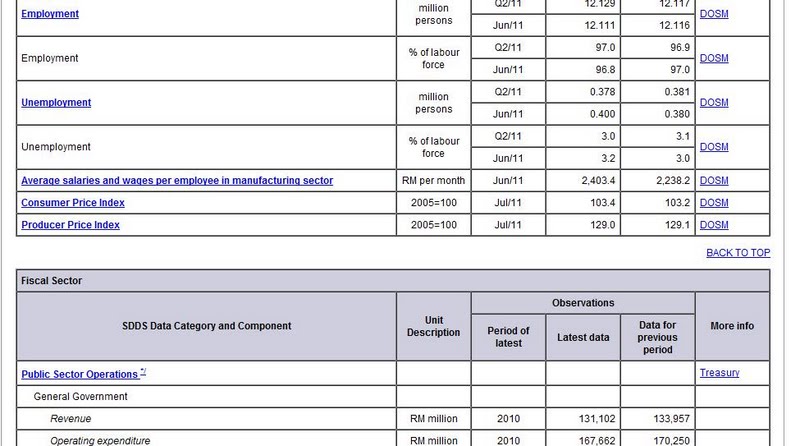The height and width of the screenshot is (446, 800).
Task: Select the Producer Price Index value 129.0
Action: pos(603,225)
